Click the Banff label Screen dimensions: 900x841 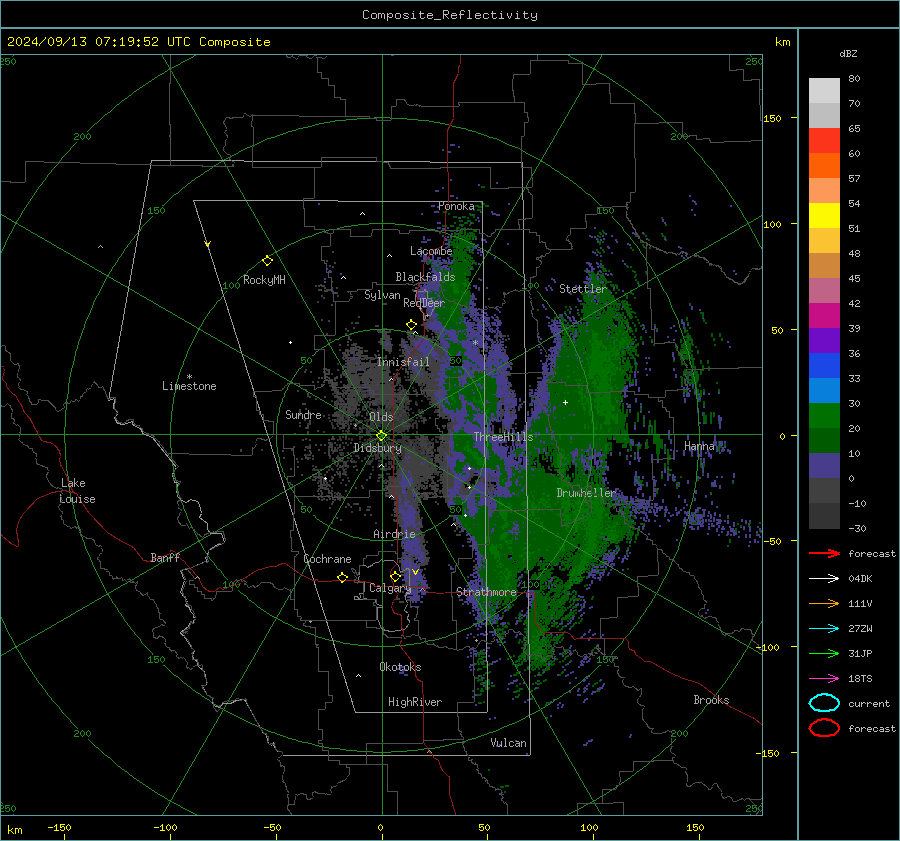pos(165,557)
